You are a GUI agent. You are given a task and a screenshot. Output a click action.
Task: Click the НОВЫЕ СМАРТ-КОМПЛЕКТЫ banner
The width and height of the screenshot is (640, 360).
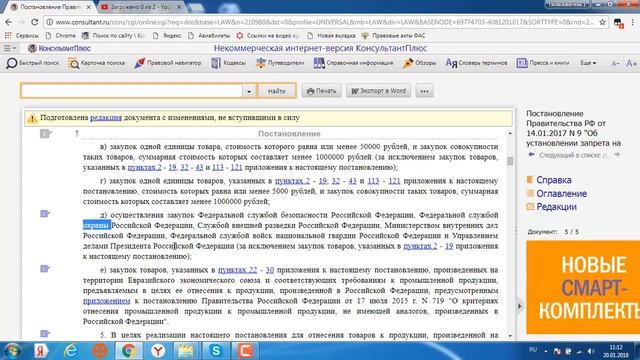(x=583, y=287)
